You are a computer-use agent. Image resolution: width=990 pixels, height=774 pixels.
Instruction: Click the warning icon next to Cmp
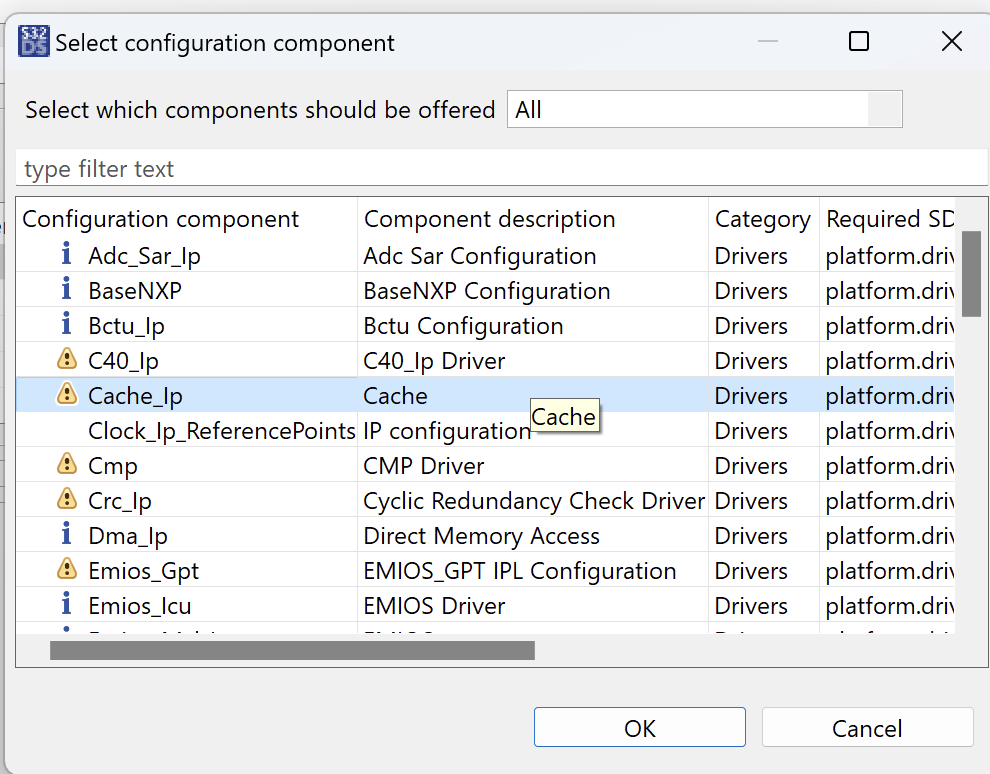tap(67, 465)
